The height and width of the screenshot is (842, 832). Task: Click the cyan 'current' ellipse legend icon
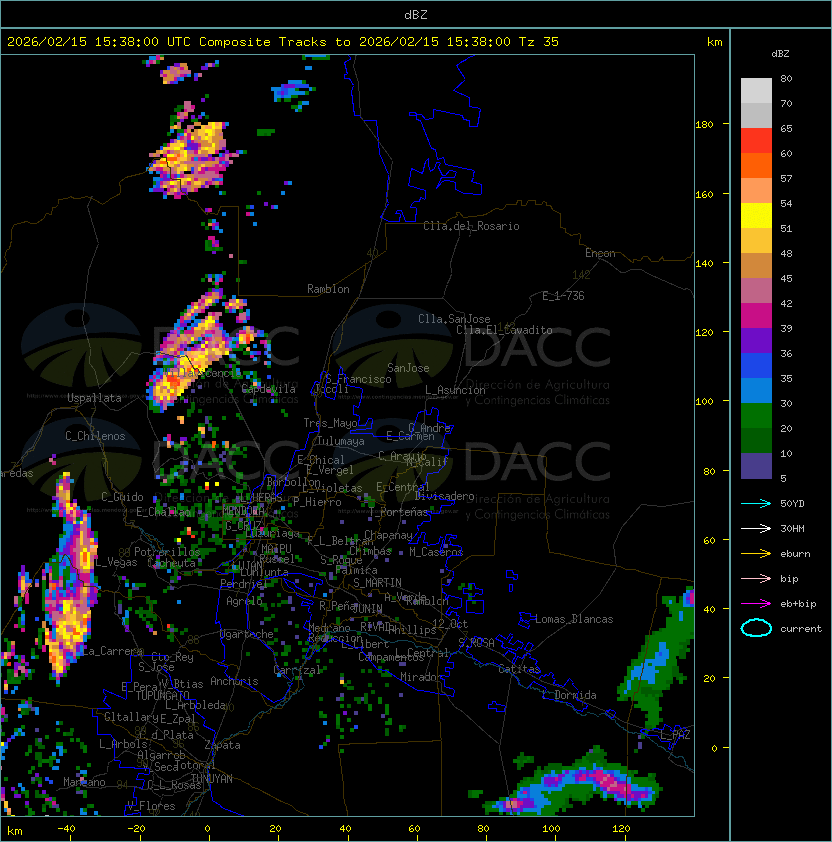click(x=756, y=628)
